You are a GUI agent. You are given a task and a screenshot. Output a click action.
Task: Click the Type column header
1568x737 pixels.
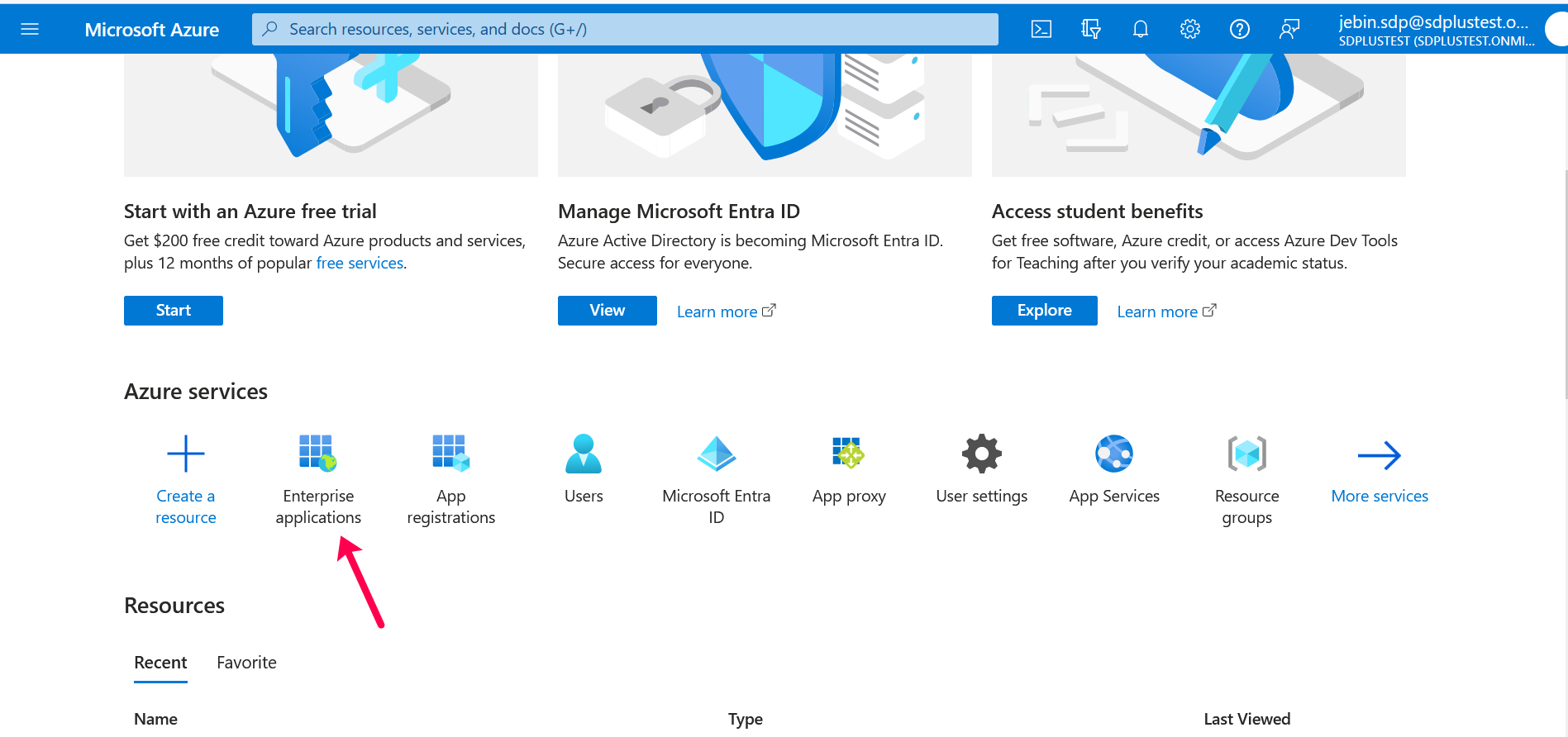pyautogui.click(x=746, y=719)
